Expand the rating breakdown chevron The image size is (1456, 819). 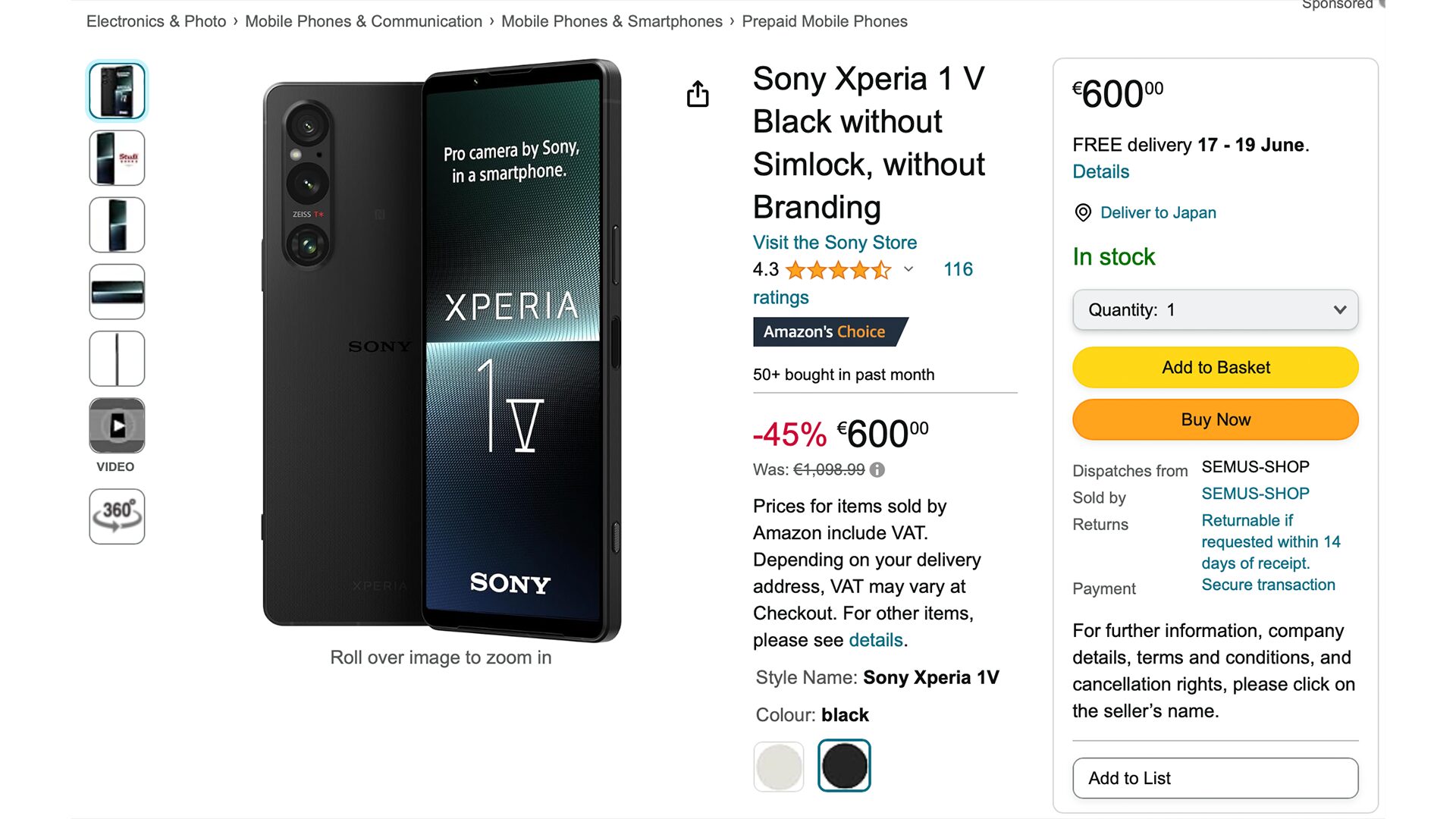coord(908,269)
